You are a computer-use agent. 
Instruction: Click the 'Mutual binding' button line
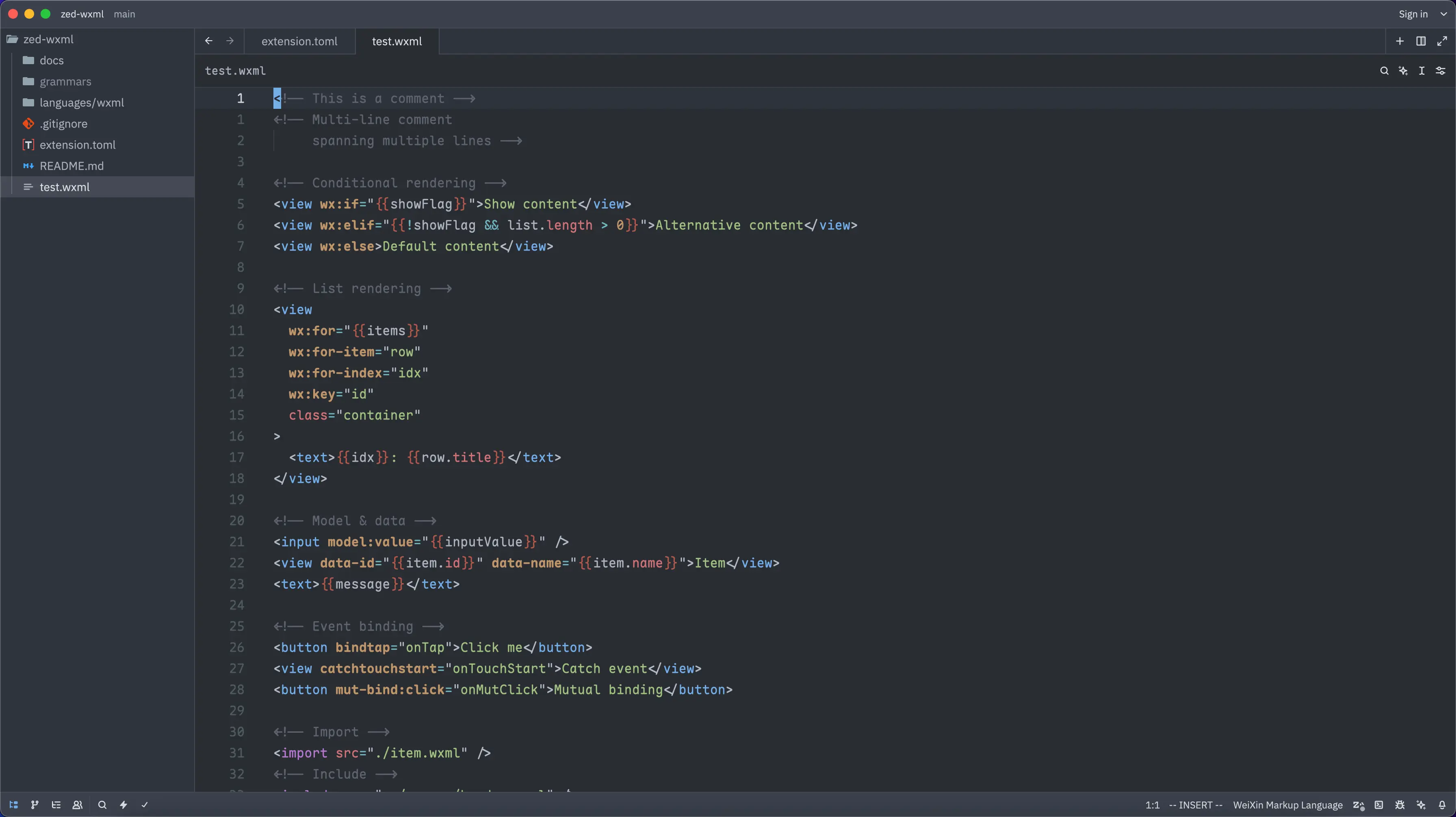click(x=503, y=690)
